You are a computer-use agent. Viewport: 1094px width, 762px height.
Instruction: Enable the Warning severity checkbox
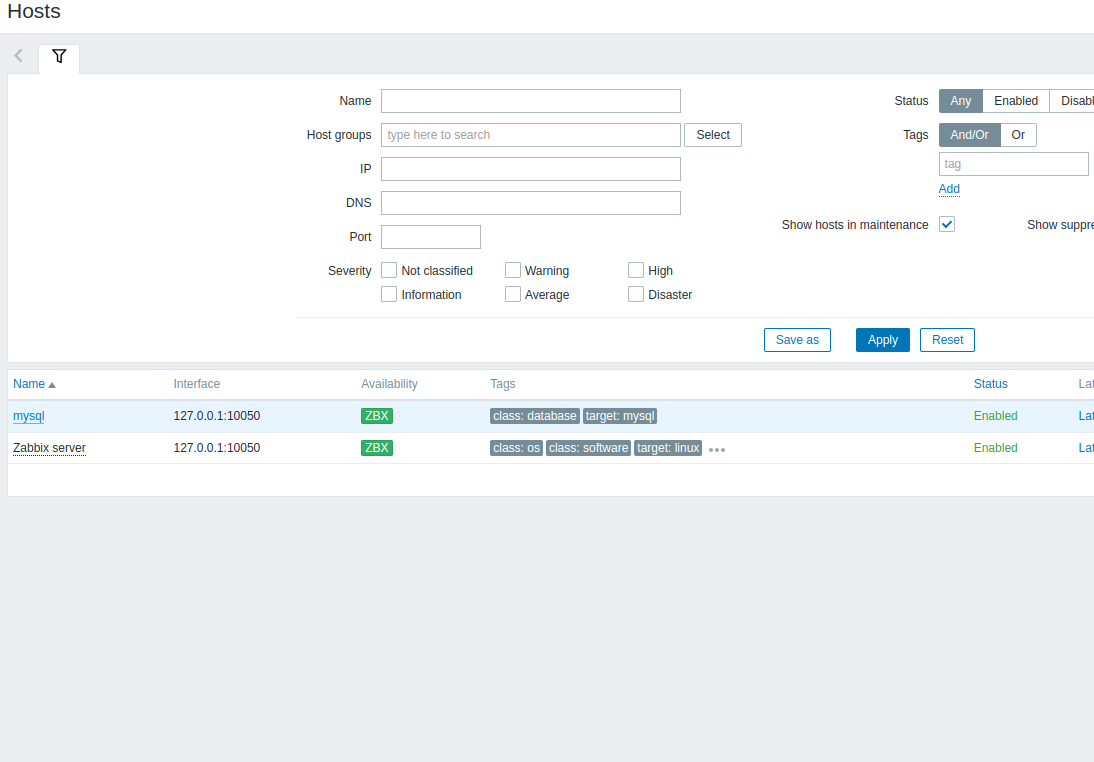[x=513, y=270]
